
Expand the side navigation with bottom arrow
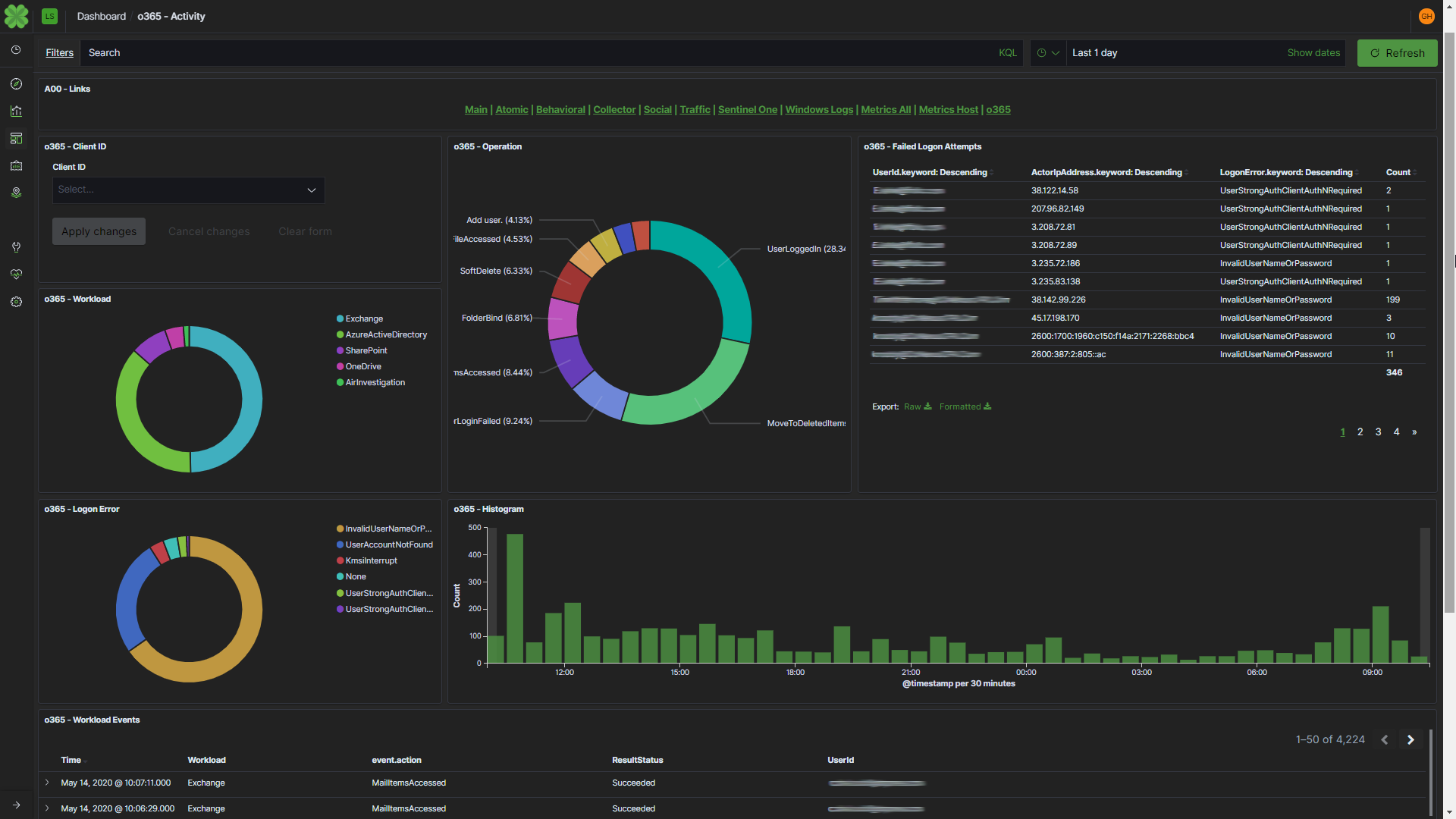(x=16, y=805)
